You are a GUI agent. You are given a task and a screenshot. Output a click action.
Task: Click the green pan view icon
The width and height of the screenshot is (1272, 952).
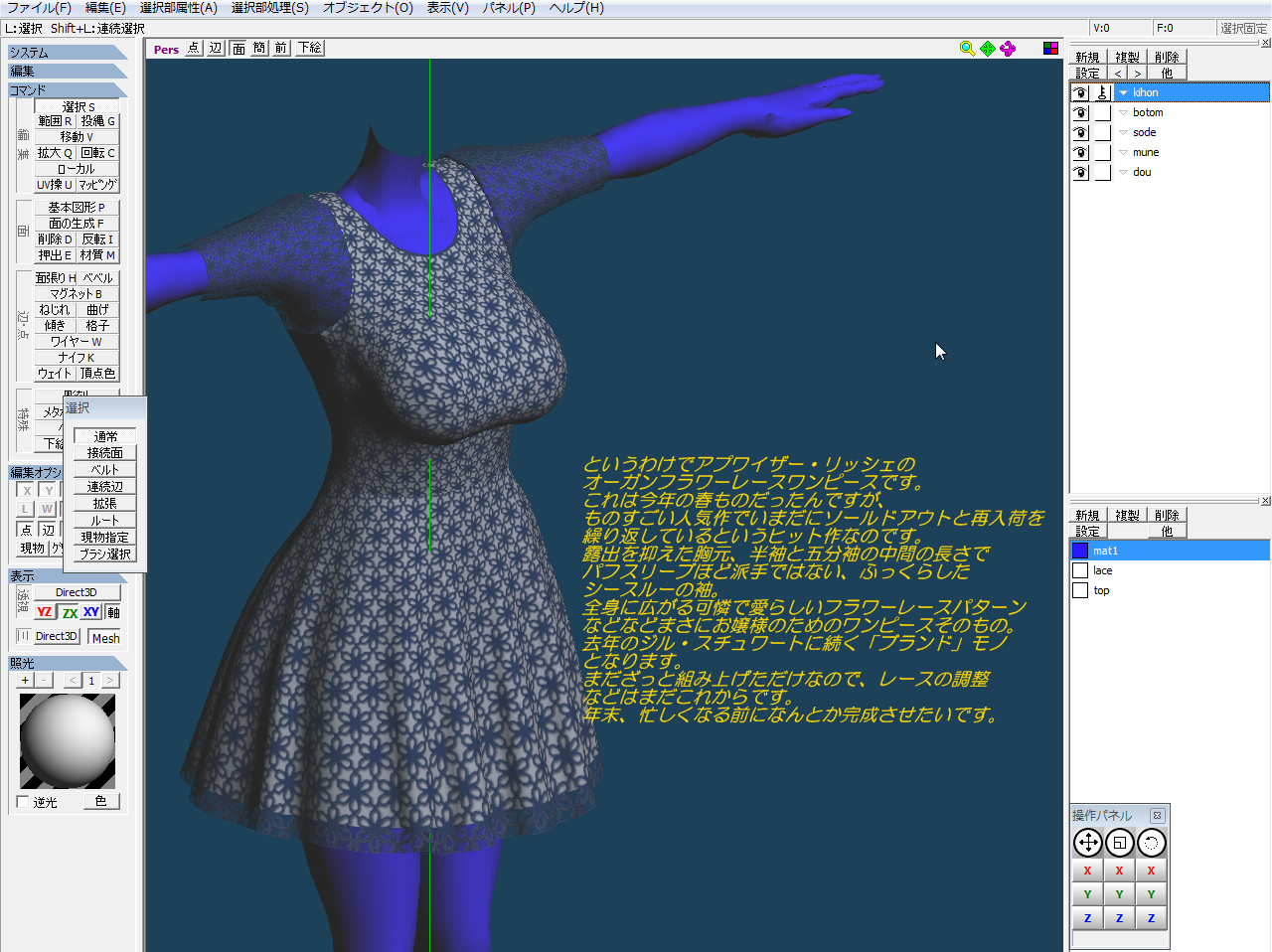[988, 48]
